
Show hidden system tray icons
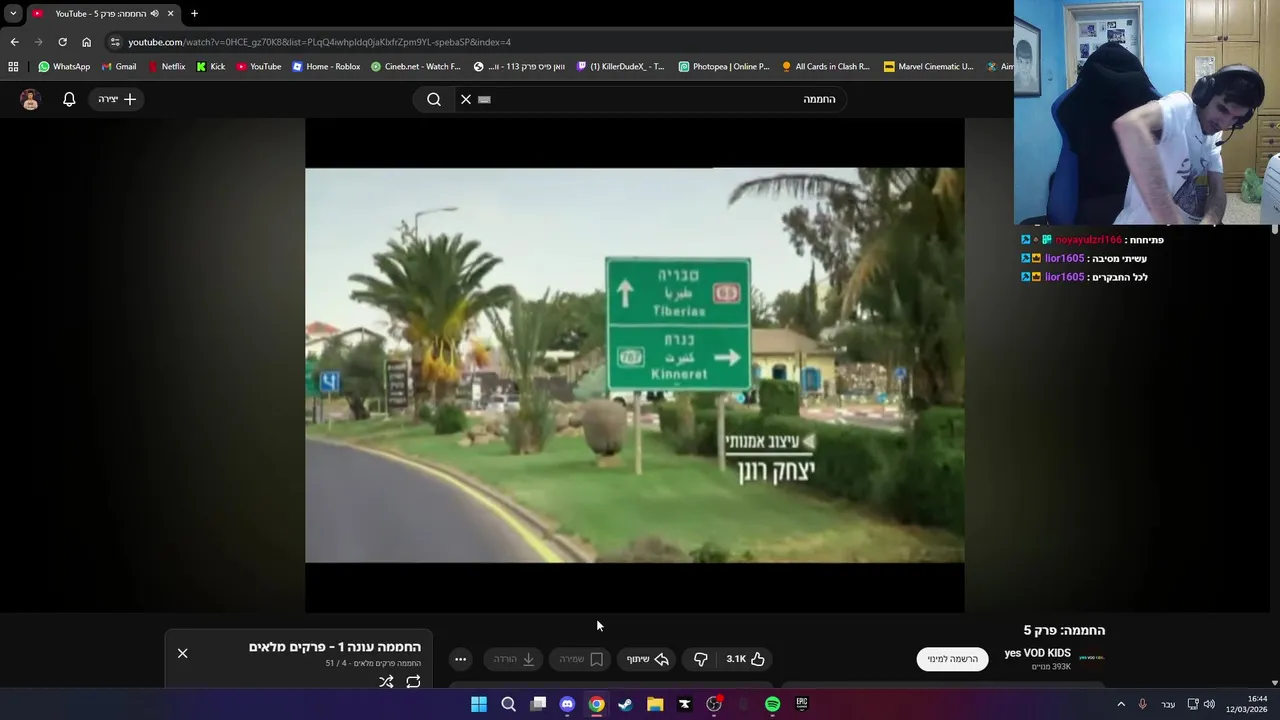[1121, 704]
